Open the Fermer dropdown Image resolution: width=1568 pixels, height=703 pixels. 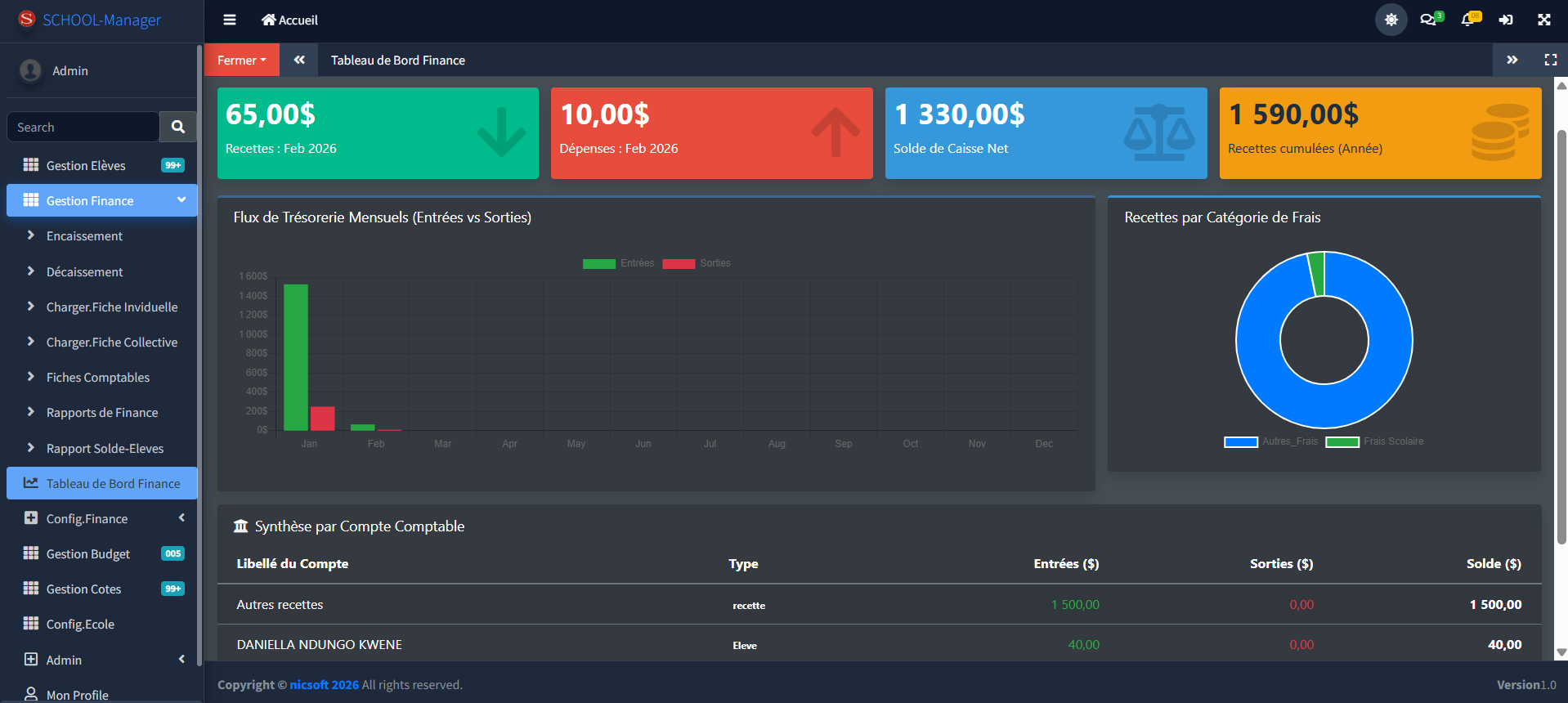(x=241, y=60)
